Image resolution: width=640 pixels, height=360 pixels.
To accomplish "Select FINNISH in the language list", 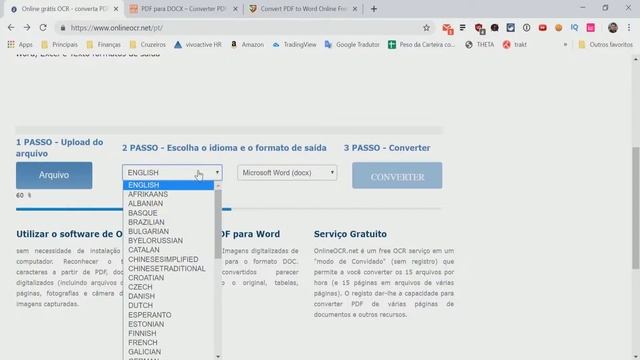I will point(168,333).
